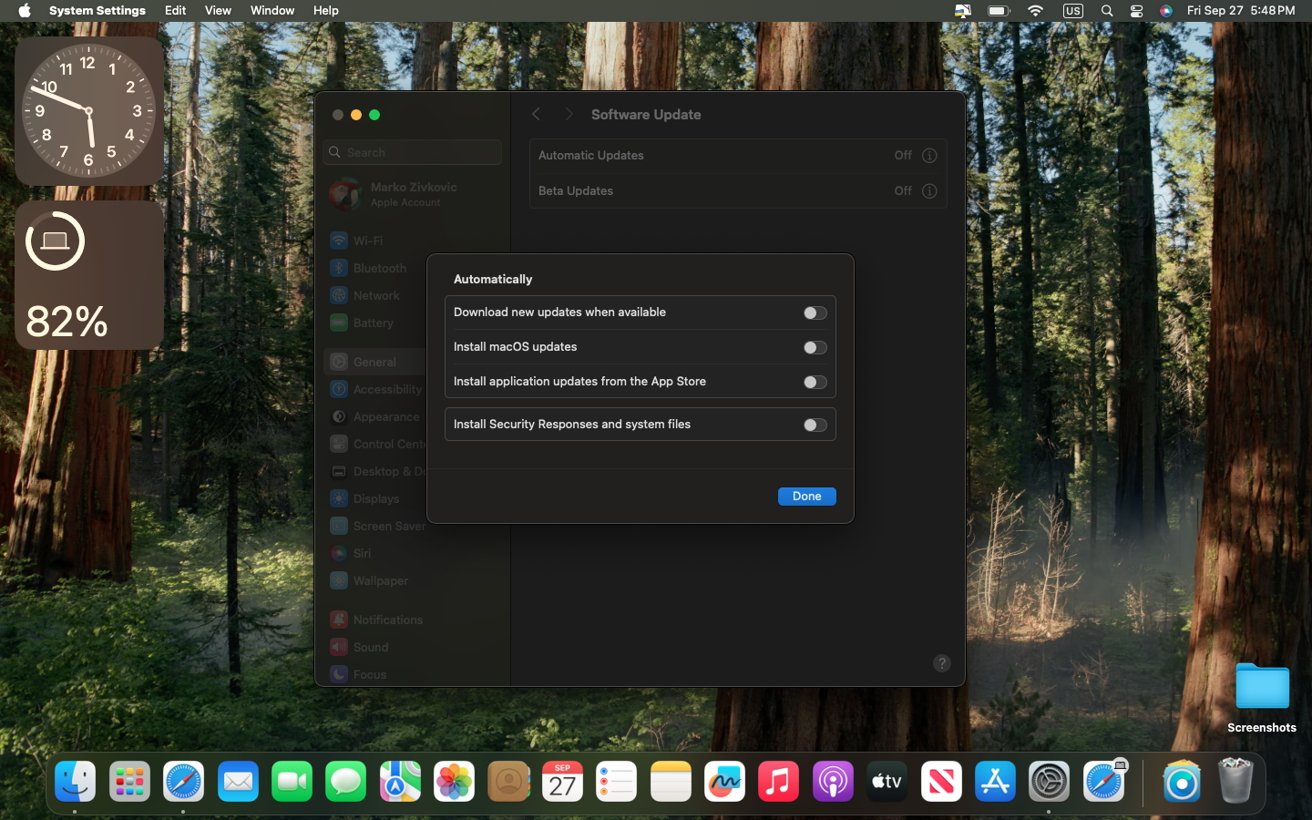Viewport: 1312px width, 820px height.
Task: Select the Screenshots folder on desktop
Action: point(1262,698)
